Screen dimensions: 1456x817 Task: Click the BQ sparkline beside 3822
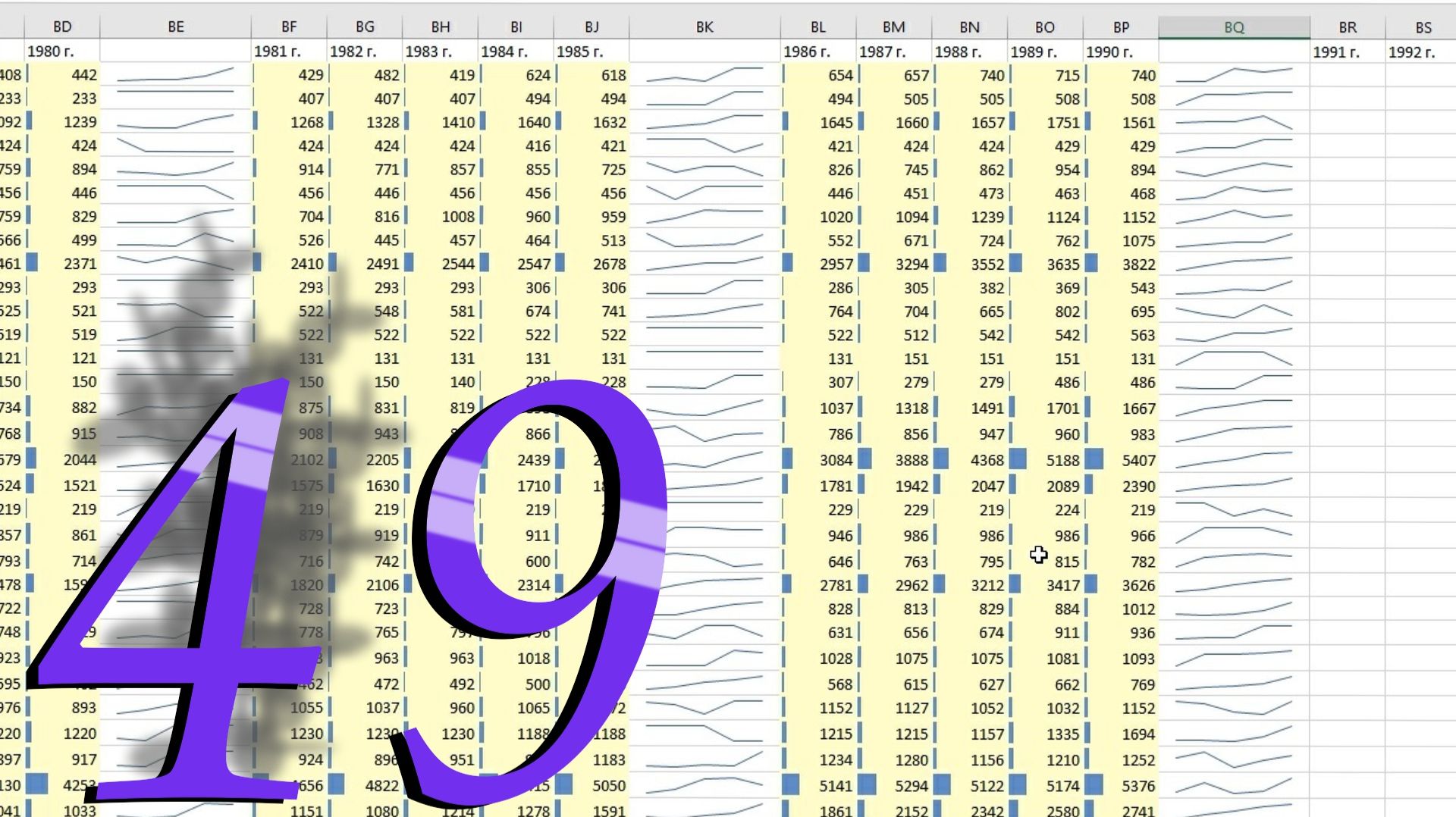1234,265
